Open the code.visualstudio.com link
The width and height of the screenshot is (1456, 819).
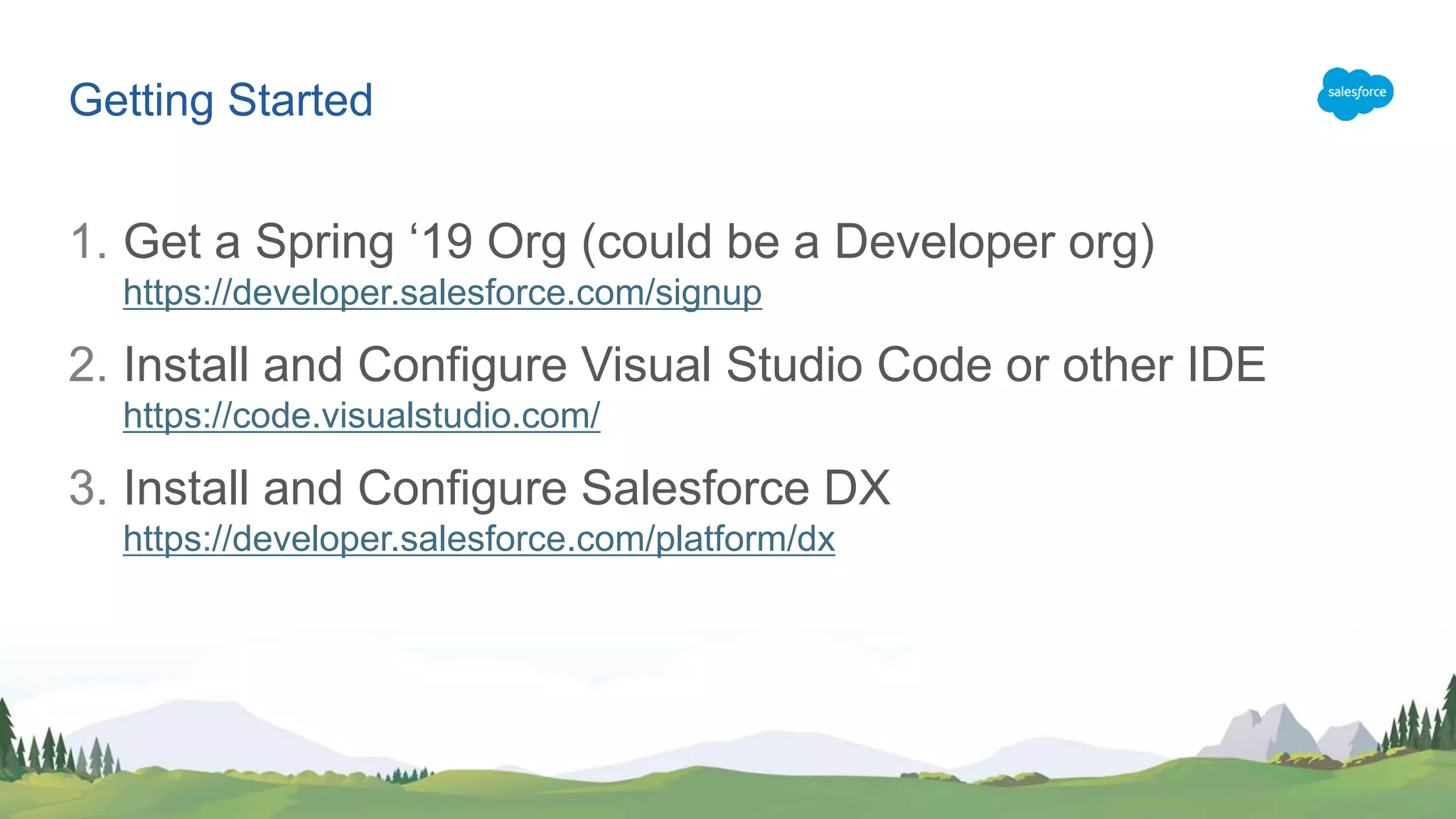click(x=361, y=416)
